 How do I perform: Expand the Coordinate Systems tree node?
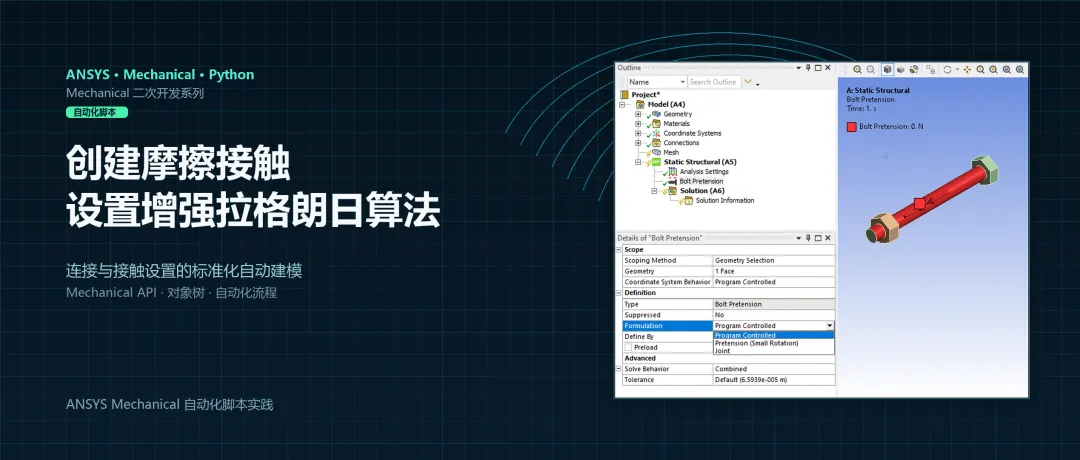point(638,134)
